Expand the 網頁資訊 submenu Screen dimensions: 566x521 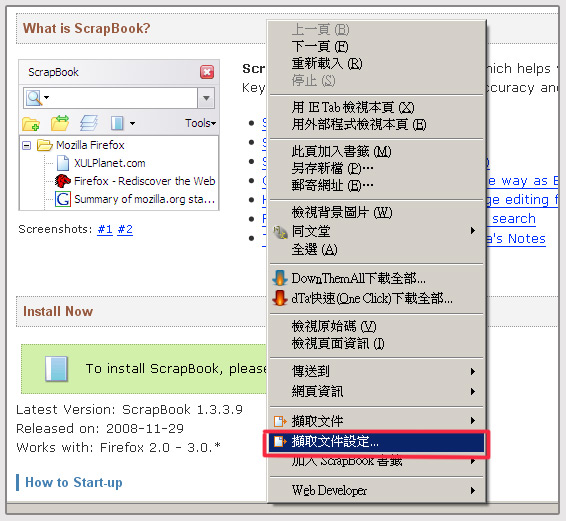(376, 391)
